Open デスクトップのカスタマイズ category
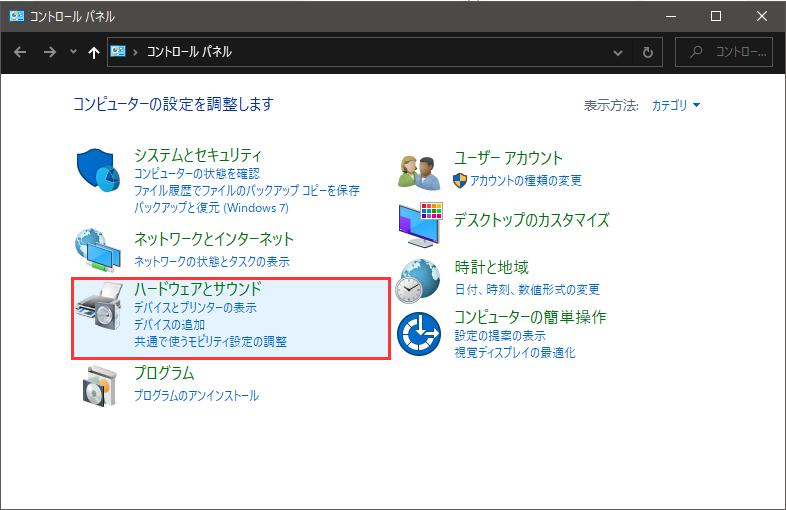The height and width of the screenshot is (510, 786). [531, 220]
